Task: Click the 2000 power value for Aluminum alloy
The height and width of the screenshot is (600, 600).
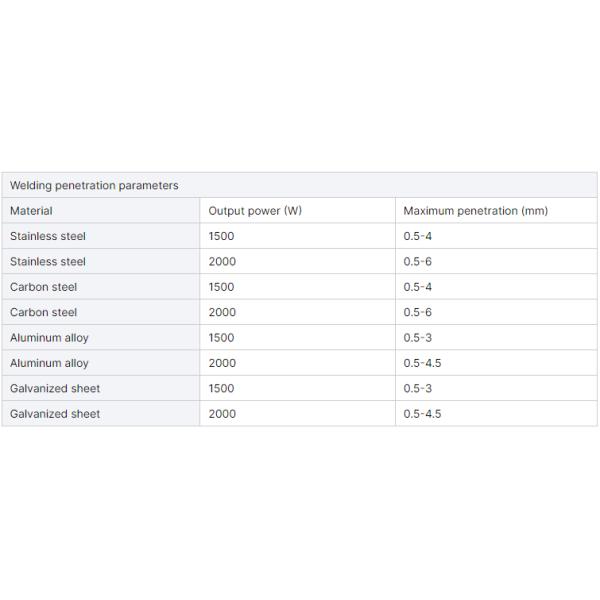Action: (x=222, y=363)
